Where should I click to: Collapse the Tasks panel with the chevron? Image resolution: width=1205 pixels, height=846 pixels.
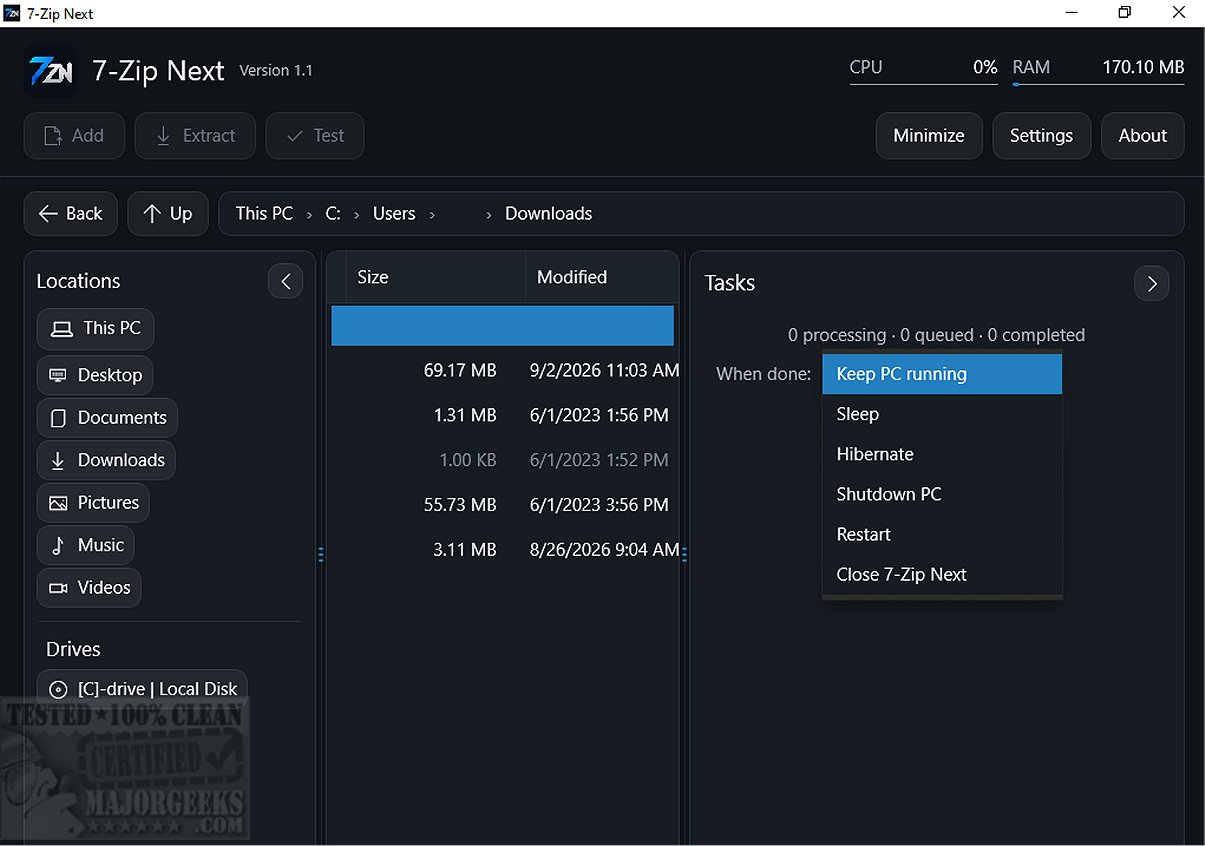click(x=1152, y=284)
